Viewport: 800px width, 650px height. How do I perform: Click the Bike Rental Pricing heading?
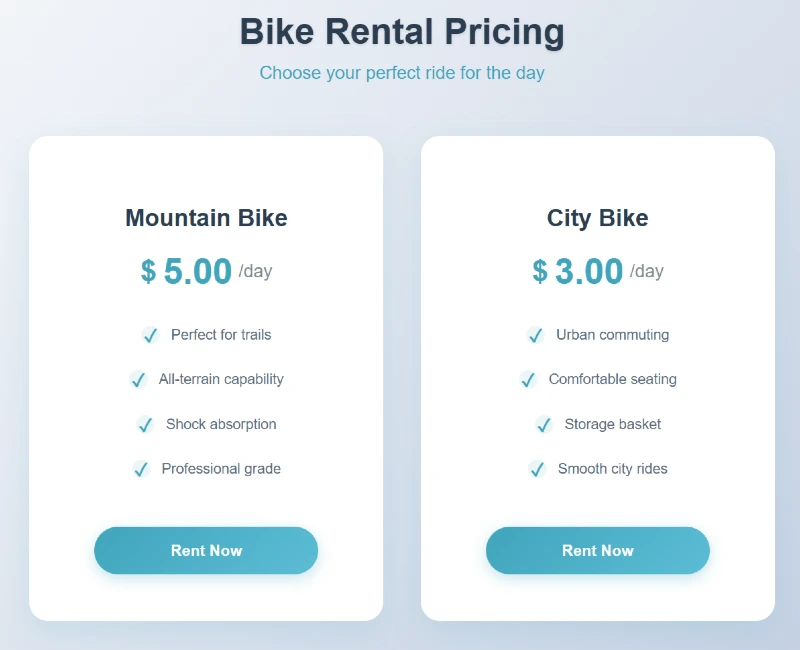[402, 32]
